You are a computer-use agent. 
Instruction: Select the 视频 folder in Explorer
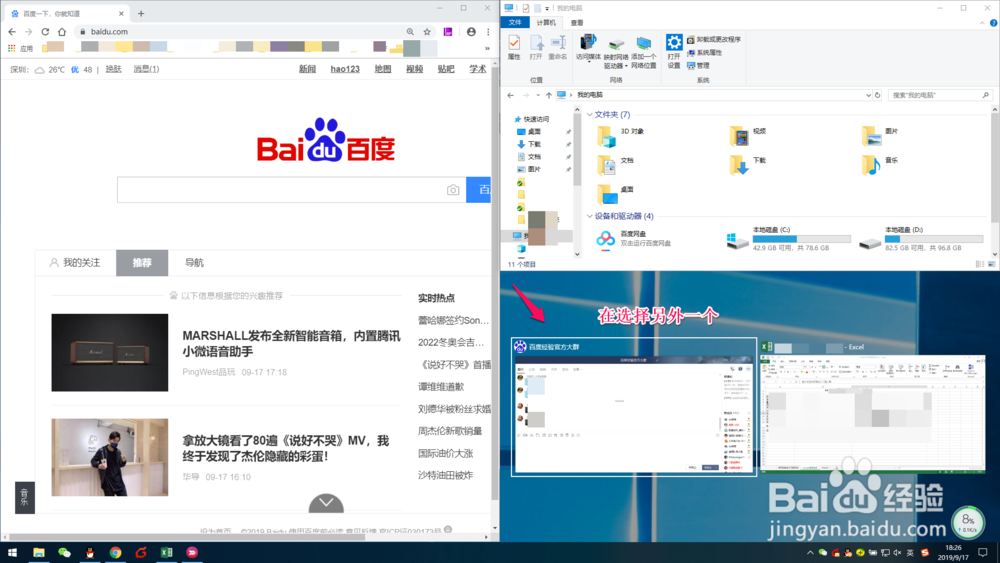coord(748,136)
